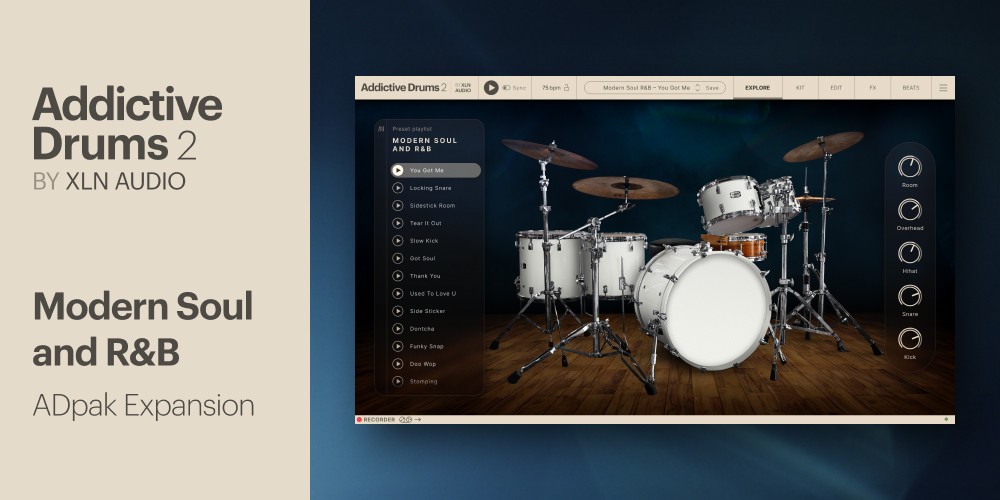
Task: Click the tempo lock icon beside 75 bpm
Action: pyautogui.click(x=567, y=88)
